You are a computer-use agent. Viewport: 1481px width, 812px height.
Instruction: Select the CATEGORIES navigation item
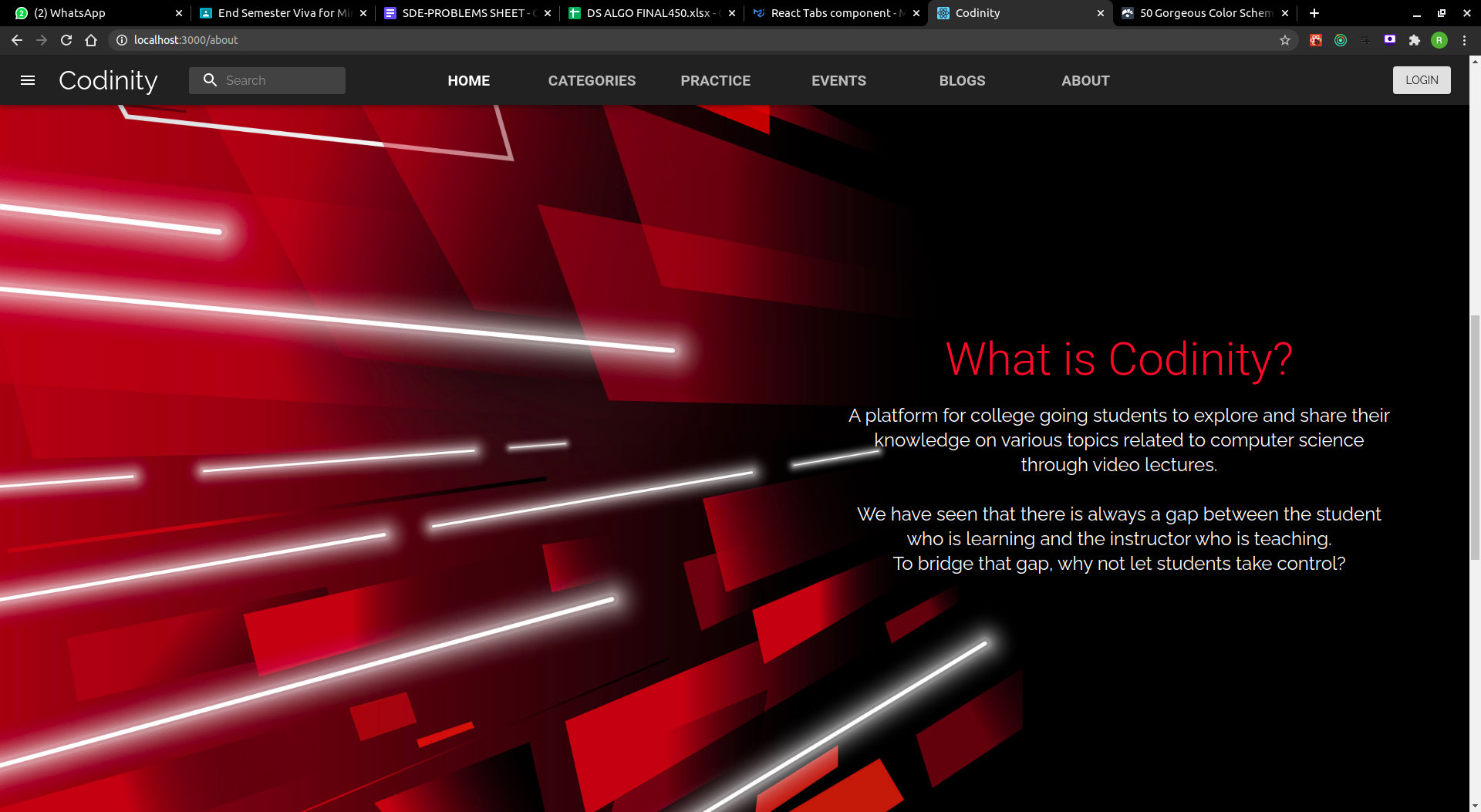click(x=592, y=80)
